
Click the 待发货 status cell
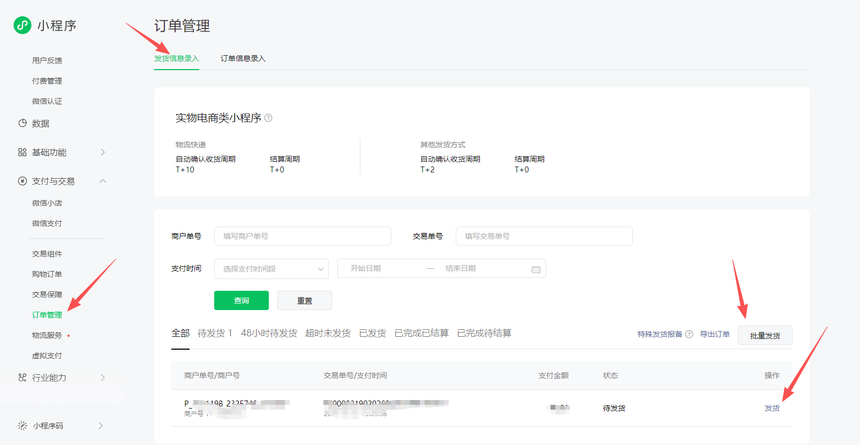(614, 408)
